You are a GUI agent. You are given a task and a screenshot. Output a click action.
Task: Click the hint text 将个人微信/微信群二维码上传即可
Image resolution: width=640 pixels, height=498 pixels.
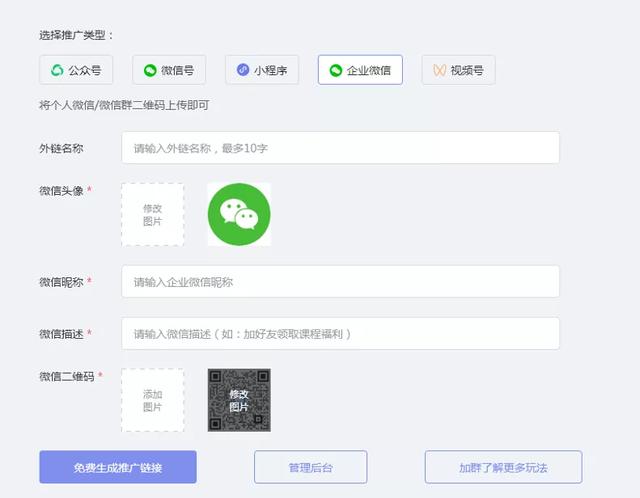click(x=124, y=105)
